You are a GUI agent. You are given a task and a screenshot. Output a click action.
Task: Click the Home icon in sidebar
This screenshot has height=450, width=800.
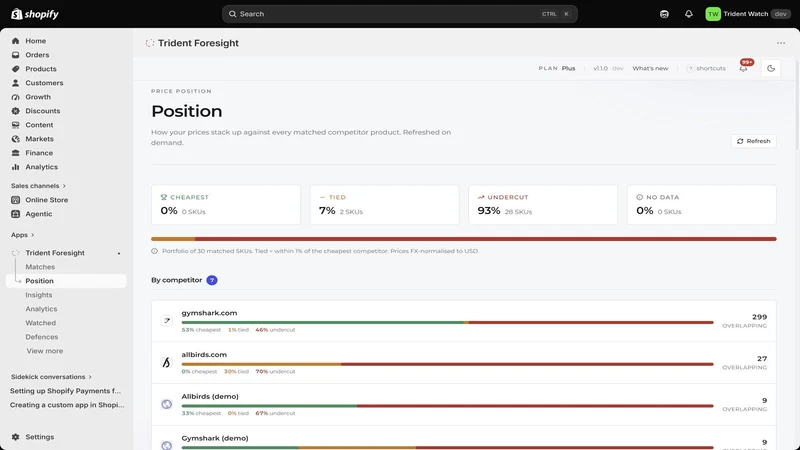tap(15, 41)
